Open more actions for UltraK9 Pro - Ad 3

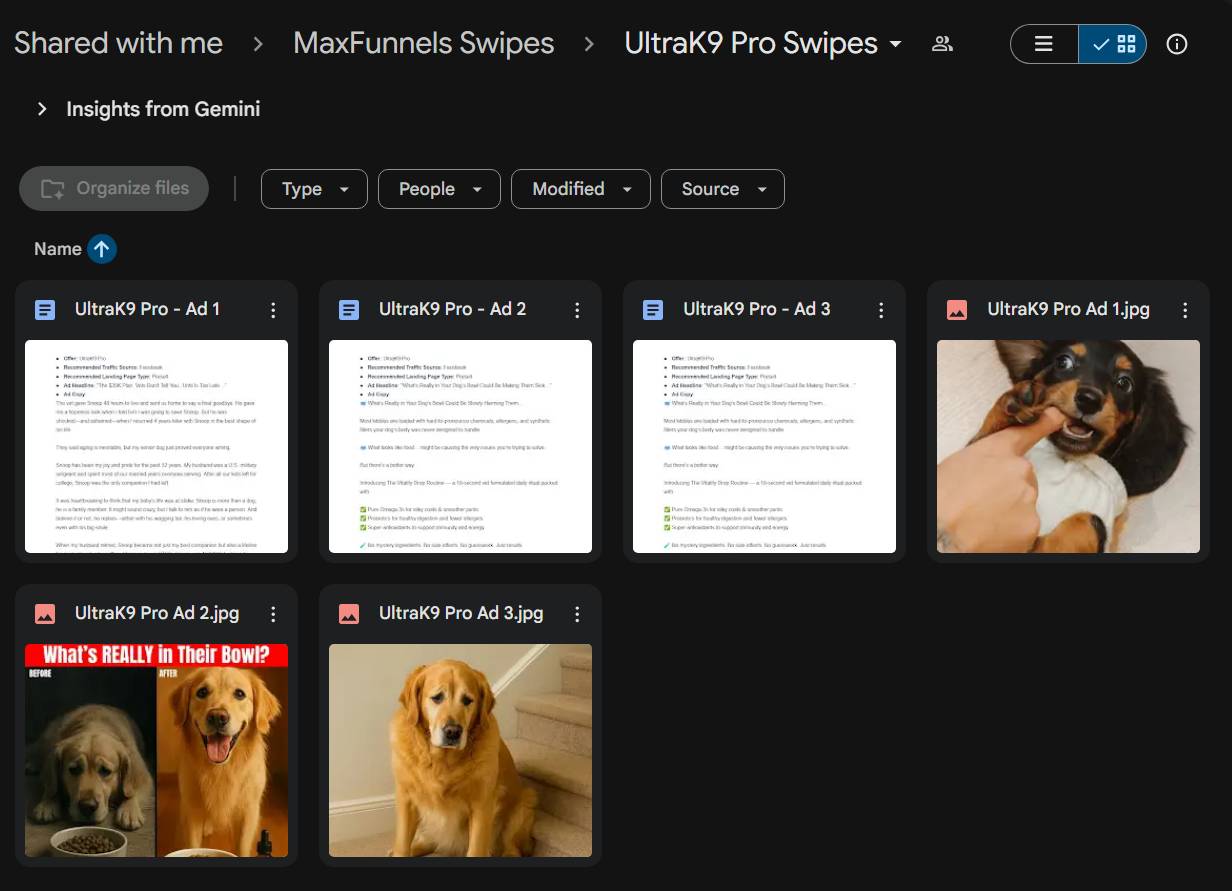(x=881, y=310)
